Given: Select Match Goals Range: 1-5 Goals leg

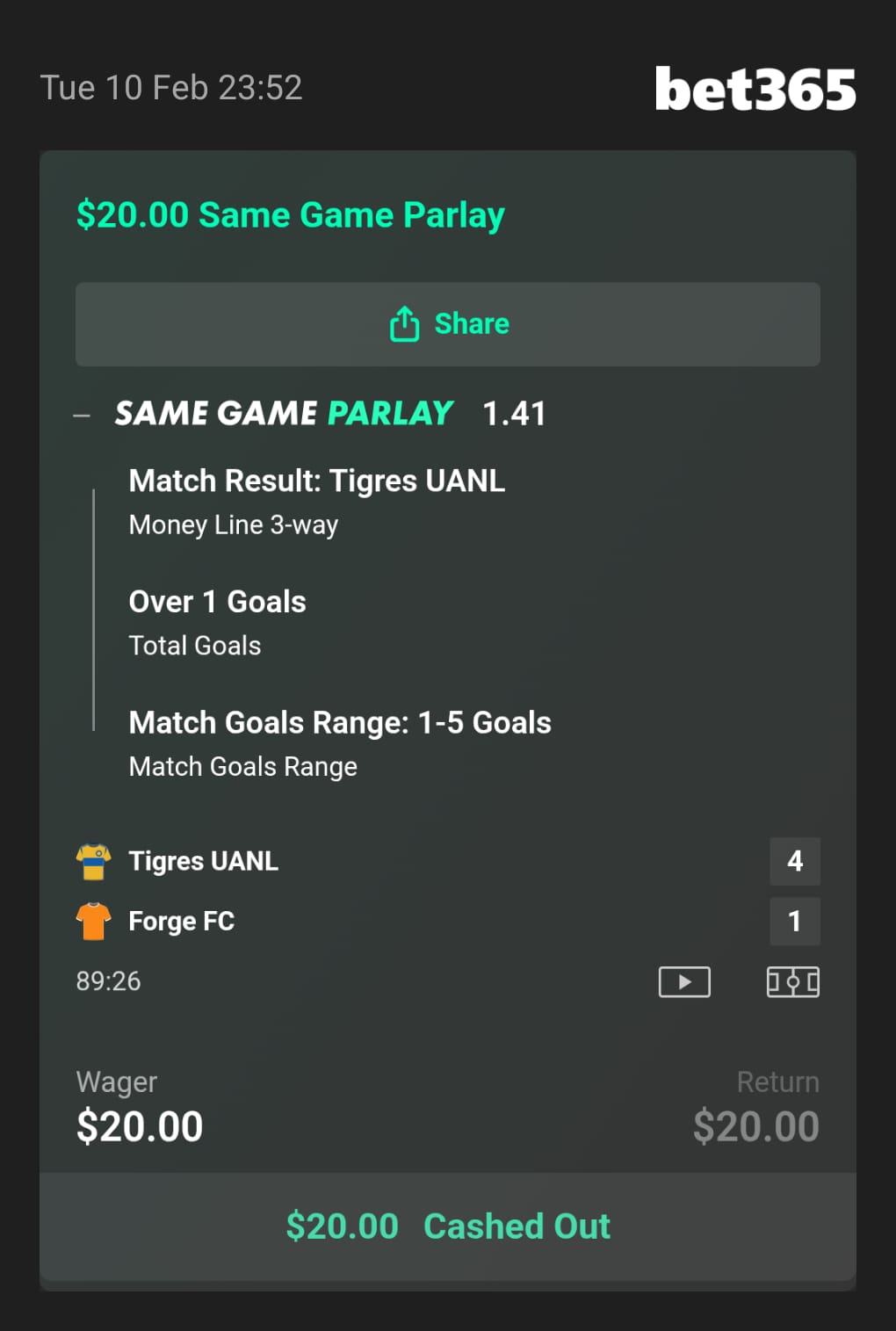Looking at the screenshot, I should pyautogui.click(x=339, y=723).
